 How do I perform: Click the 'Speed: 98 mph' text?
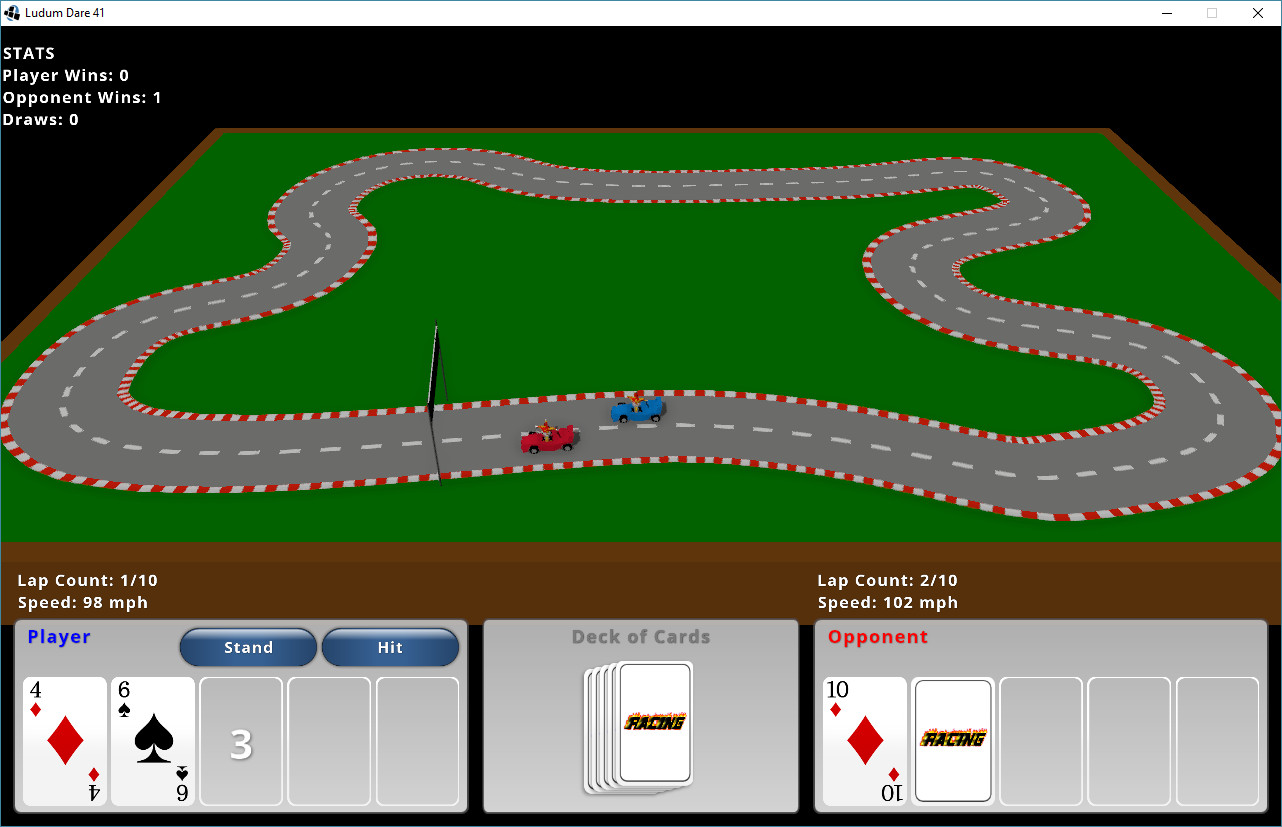83,602
